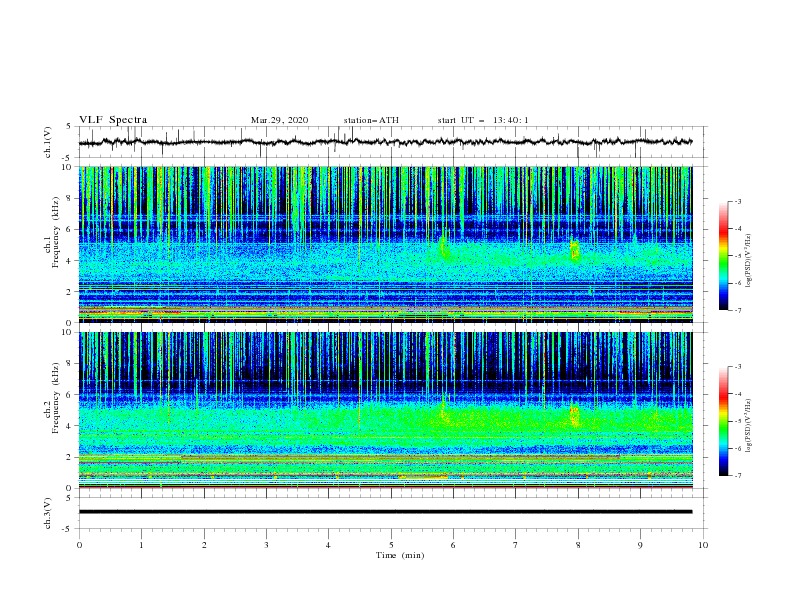The image size is (792, 612).
Task: Click the ch.1 colorbar log(PSD)(V²/Hz) label
Action: pyautogui.click(x=748, y=262)
